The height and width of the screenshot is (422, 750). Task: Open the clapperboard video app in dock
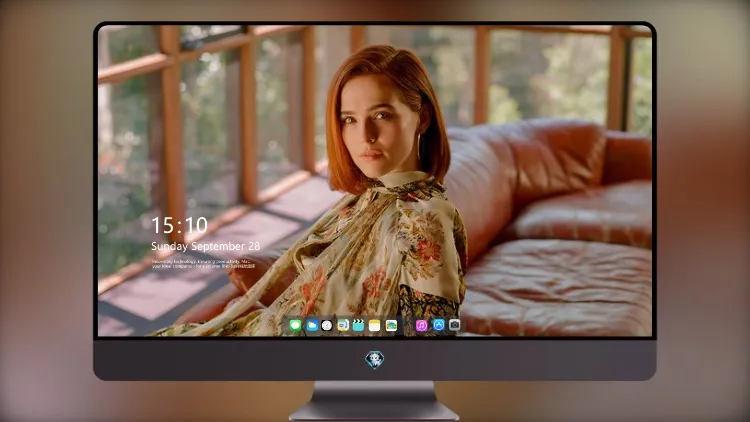[x=358, y=325]
